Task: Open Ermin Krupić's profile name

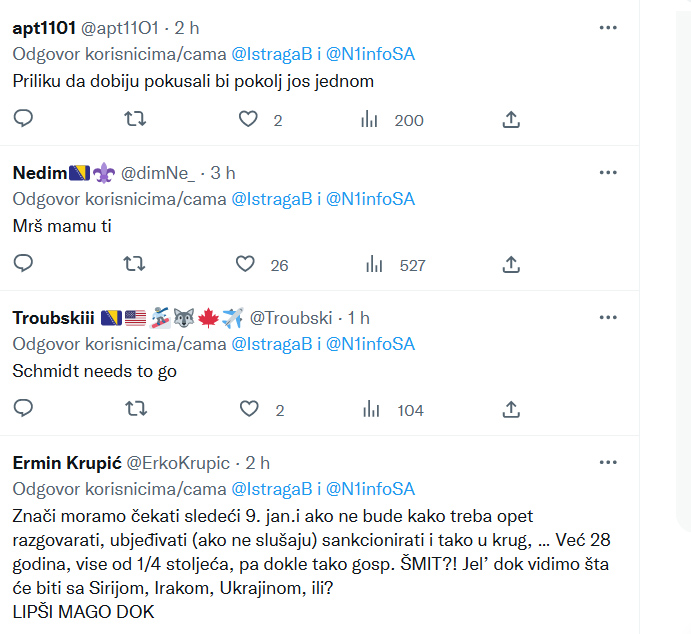Action: click(x=67, y=463)
